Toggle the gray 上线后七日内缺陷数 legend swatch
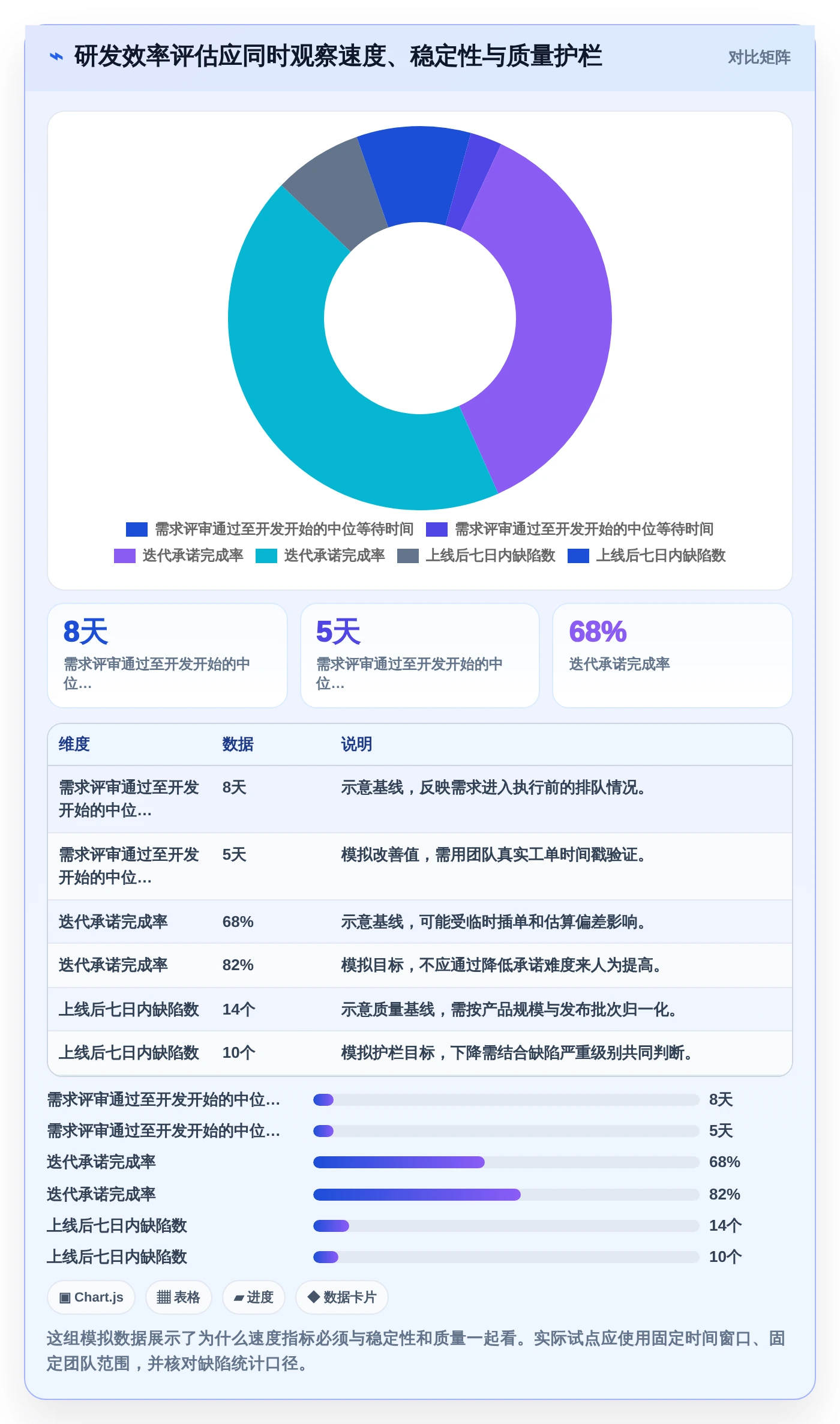The image size is (840, 1424). (408, 555)
